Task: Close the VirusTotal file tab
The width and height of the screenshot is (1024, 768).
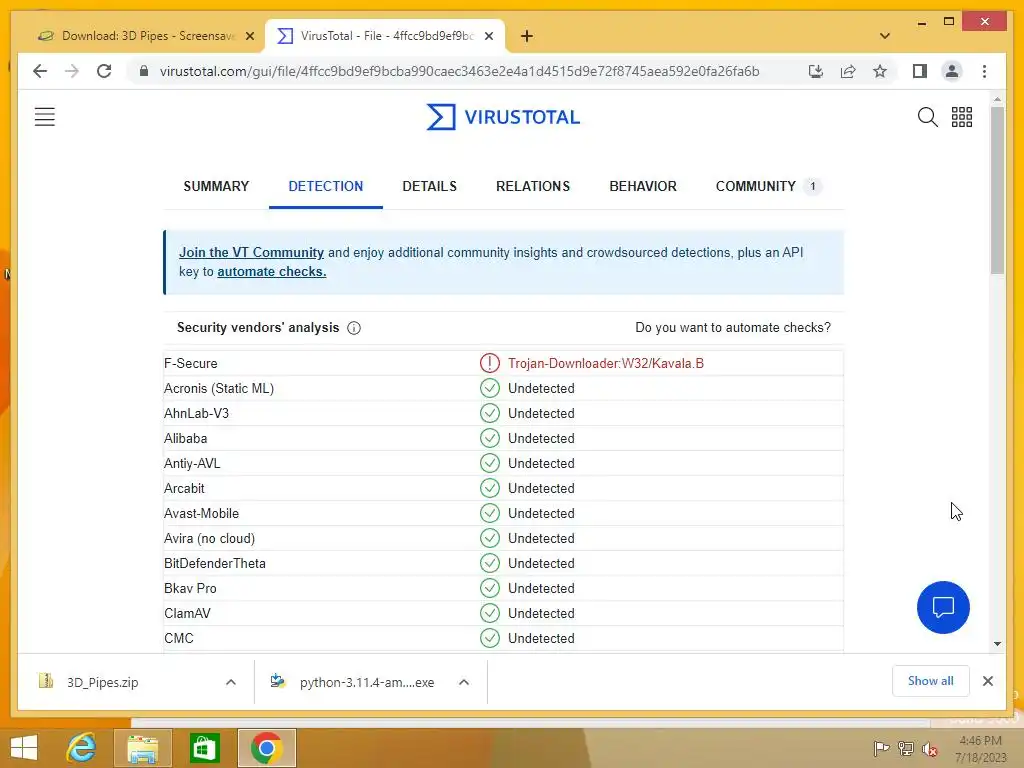Action: pos(488,36)
